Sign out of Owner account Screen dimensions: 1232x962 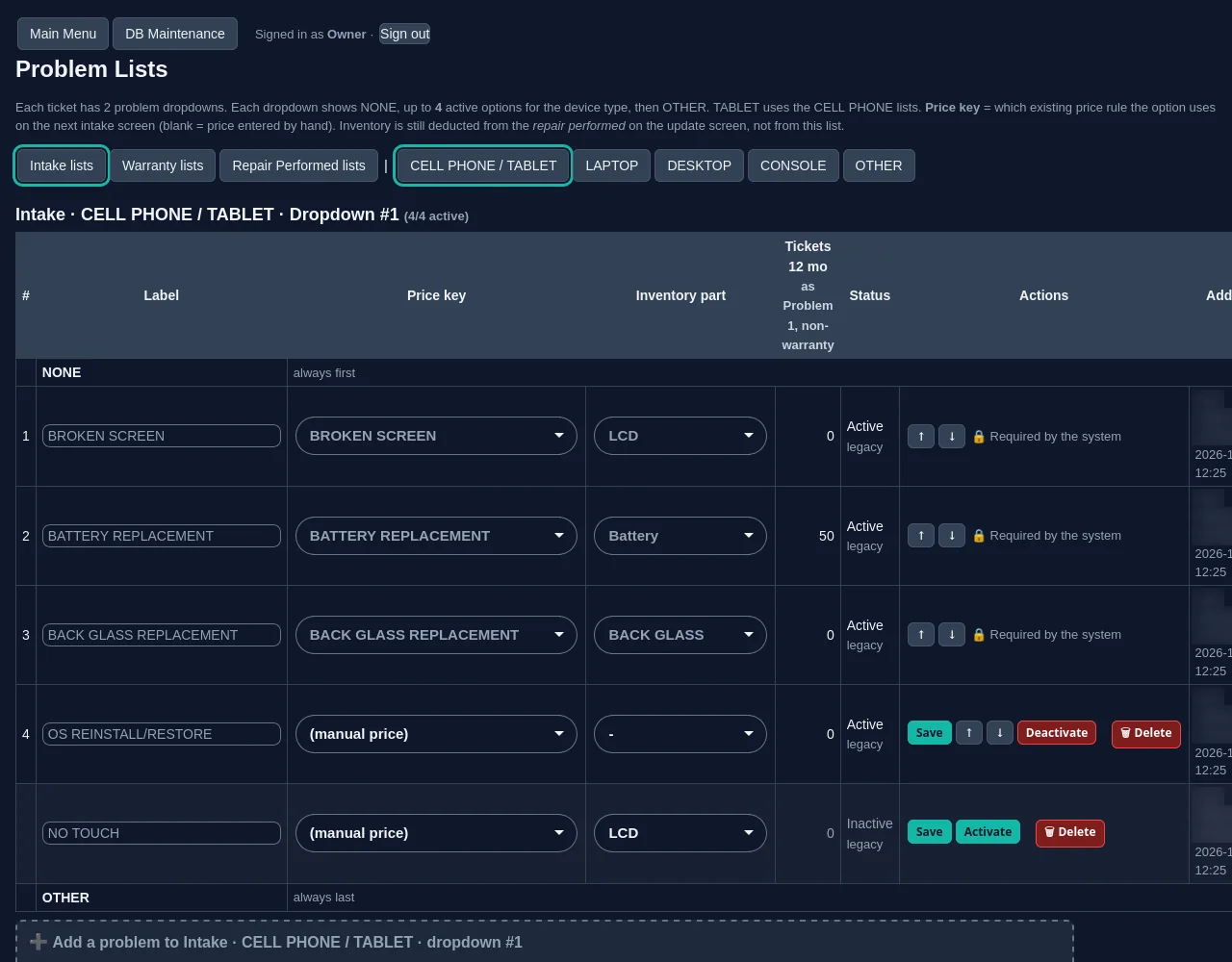[404, 34]
